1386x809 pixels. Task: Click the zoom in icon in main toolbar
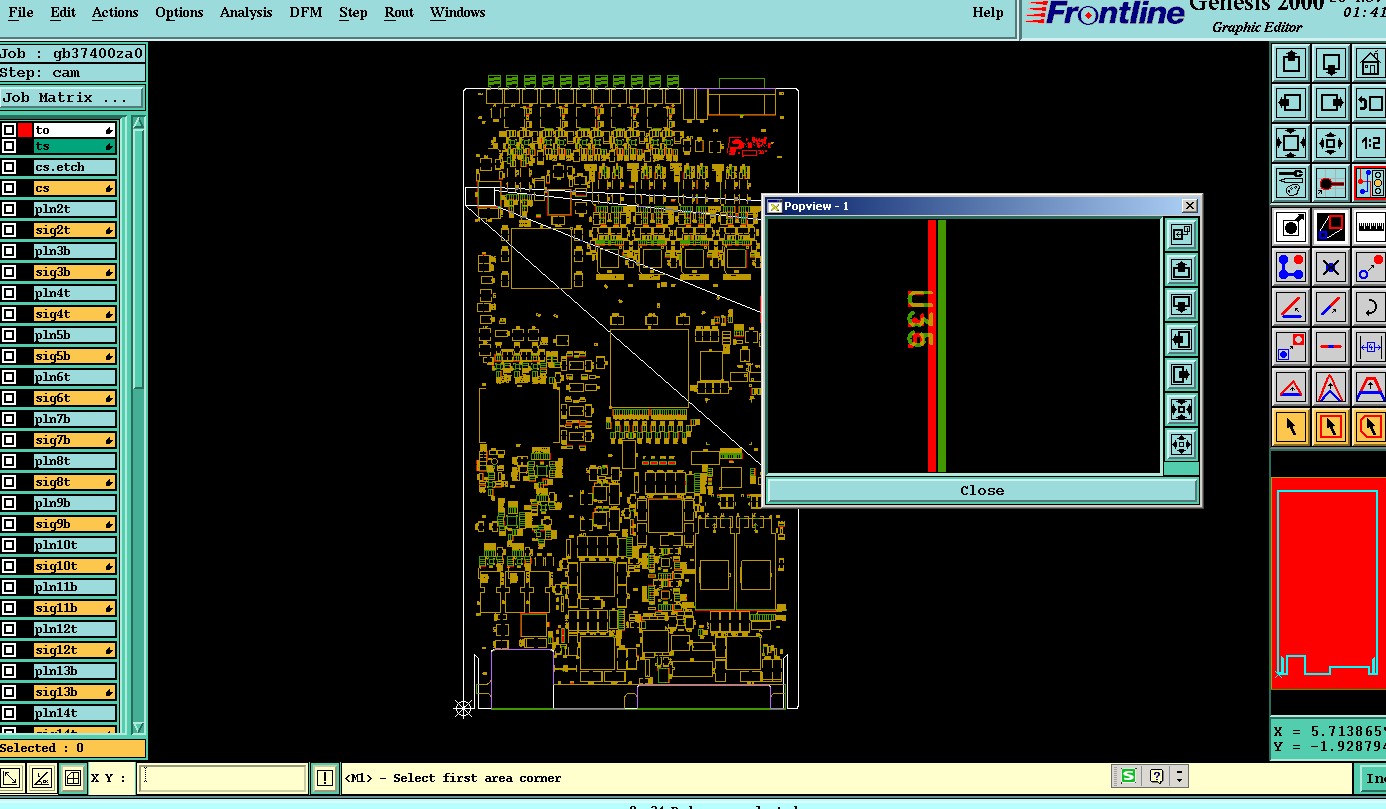click(x=1291, y=143)
